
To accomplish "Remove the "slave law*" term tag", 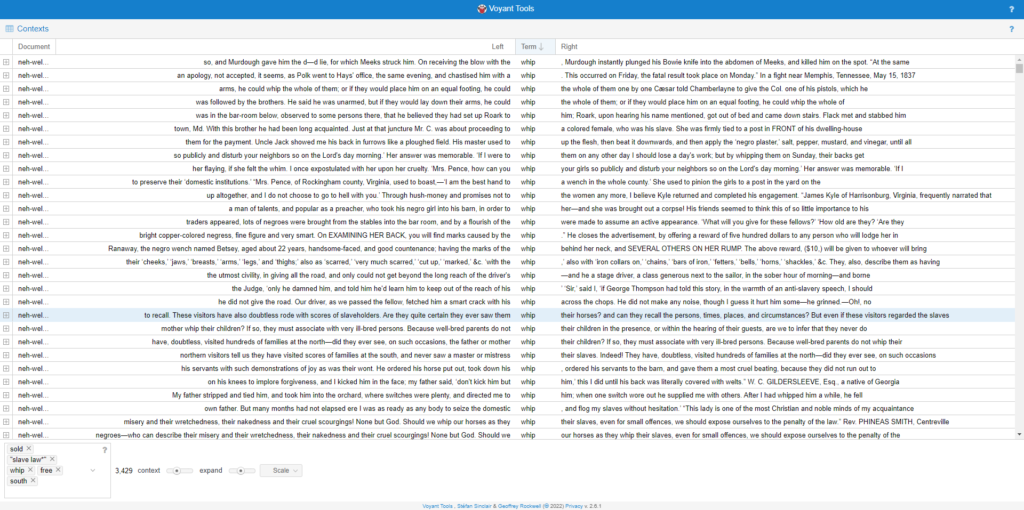I will click(x=53, y=459).
